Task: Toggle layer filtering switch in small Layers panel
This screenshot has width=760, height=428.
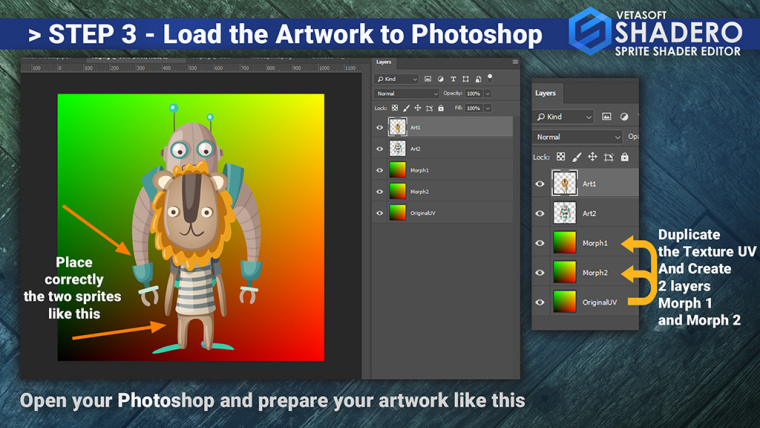Action: [490, 77]
